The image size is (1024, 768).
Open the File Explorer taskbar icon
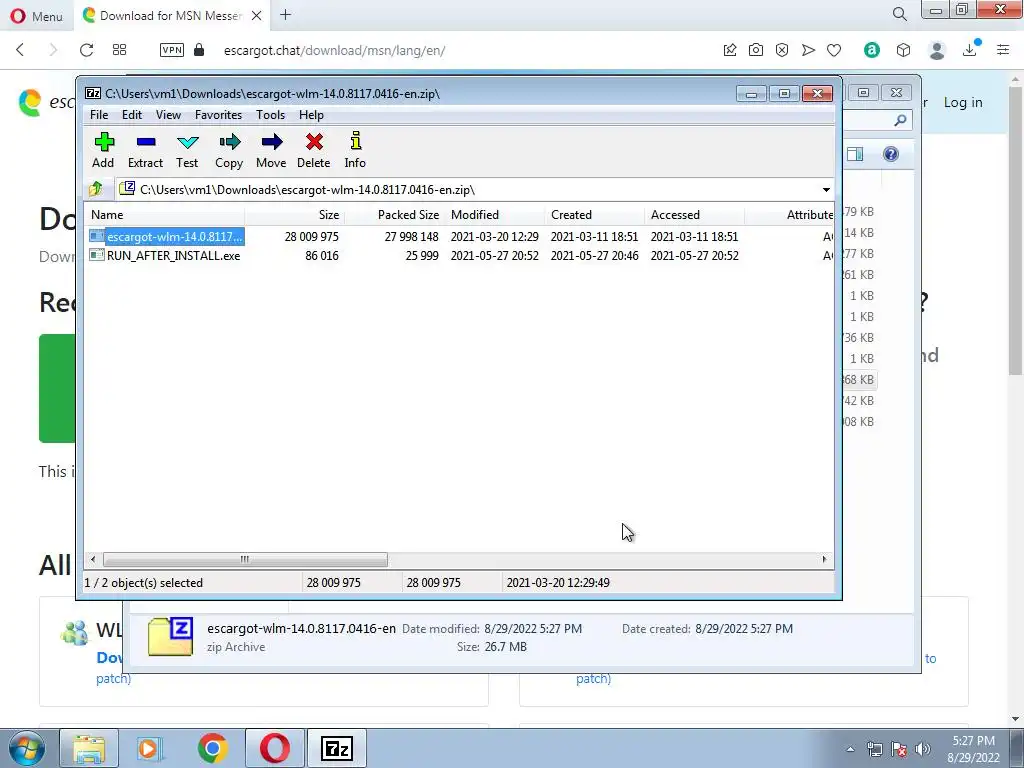89,748
